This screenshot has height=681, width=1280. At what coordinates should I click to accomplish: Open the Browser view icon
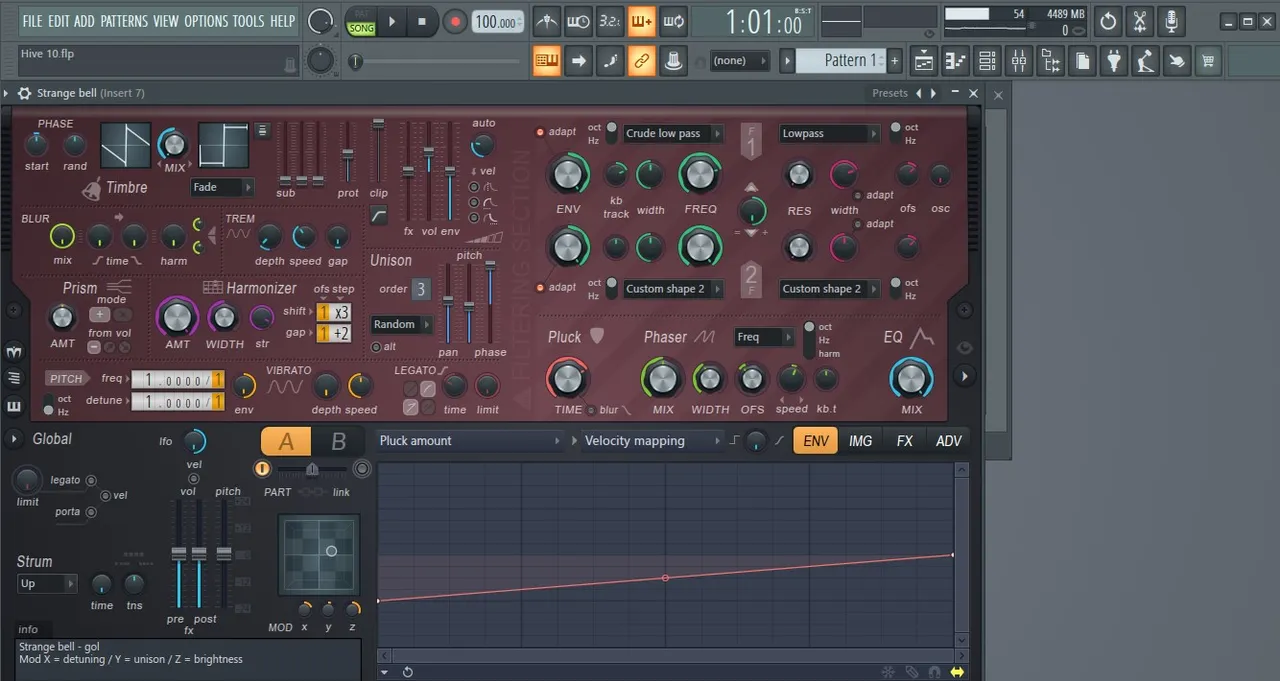(x=1051, y=62)
